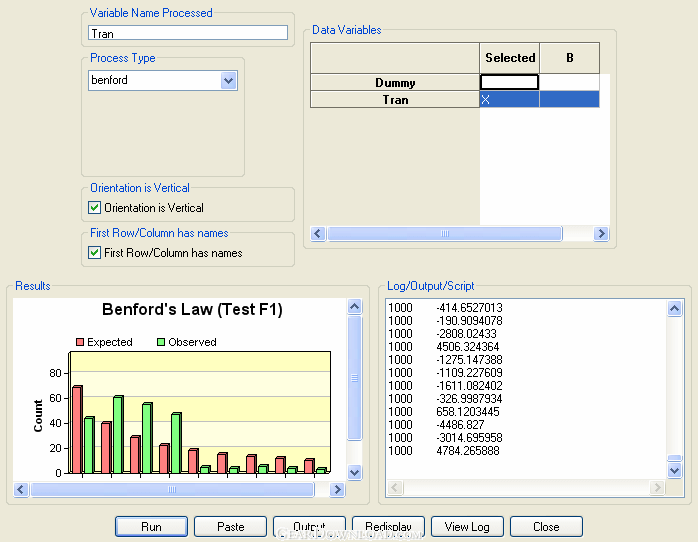
Task: Click the Count axis label on chart
Action: [38, 416]
